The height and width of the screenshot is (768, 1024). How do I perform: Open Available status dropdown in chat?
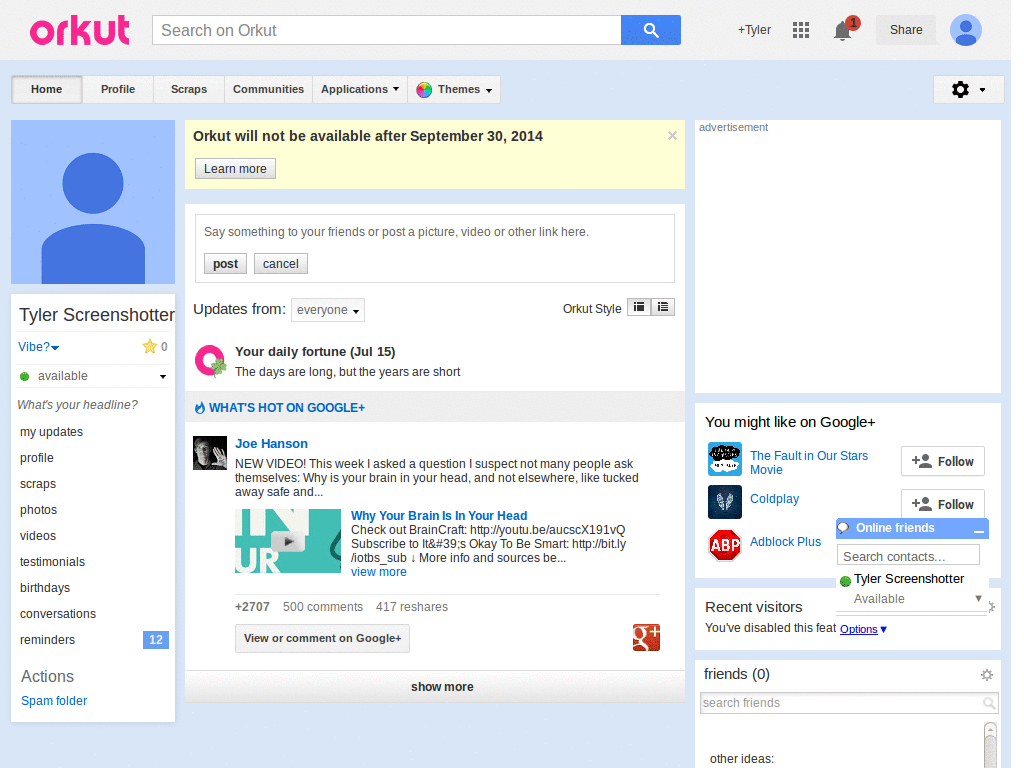tap(978, 598)
